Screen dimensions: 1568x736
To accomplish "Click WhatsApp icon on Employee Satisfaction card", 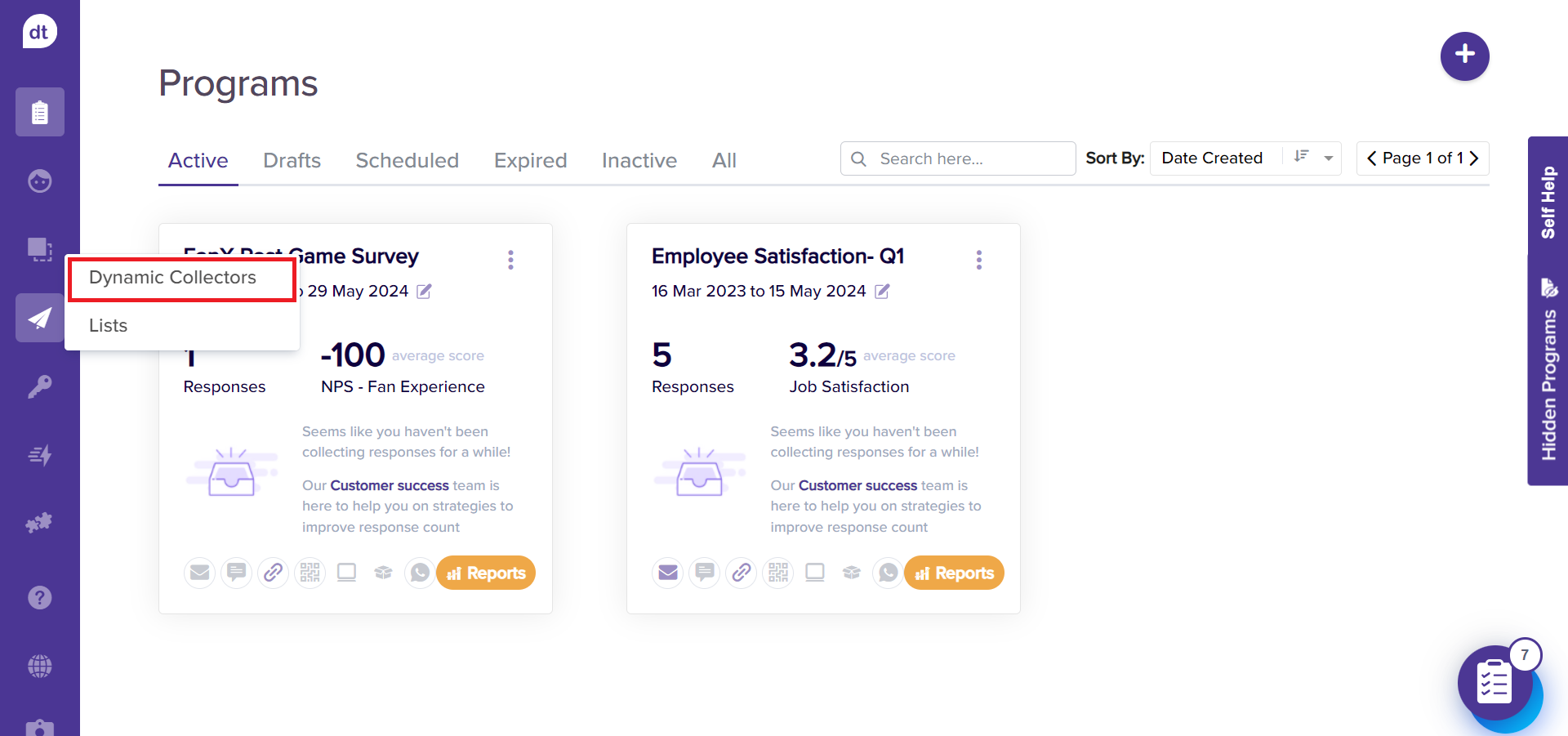I will click(888, 573).
